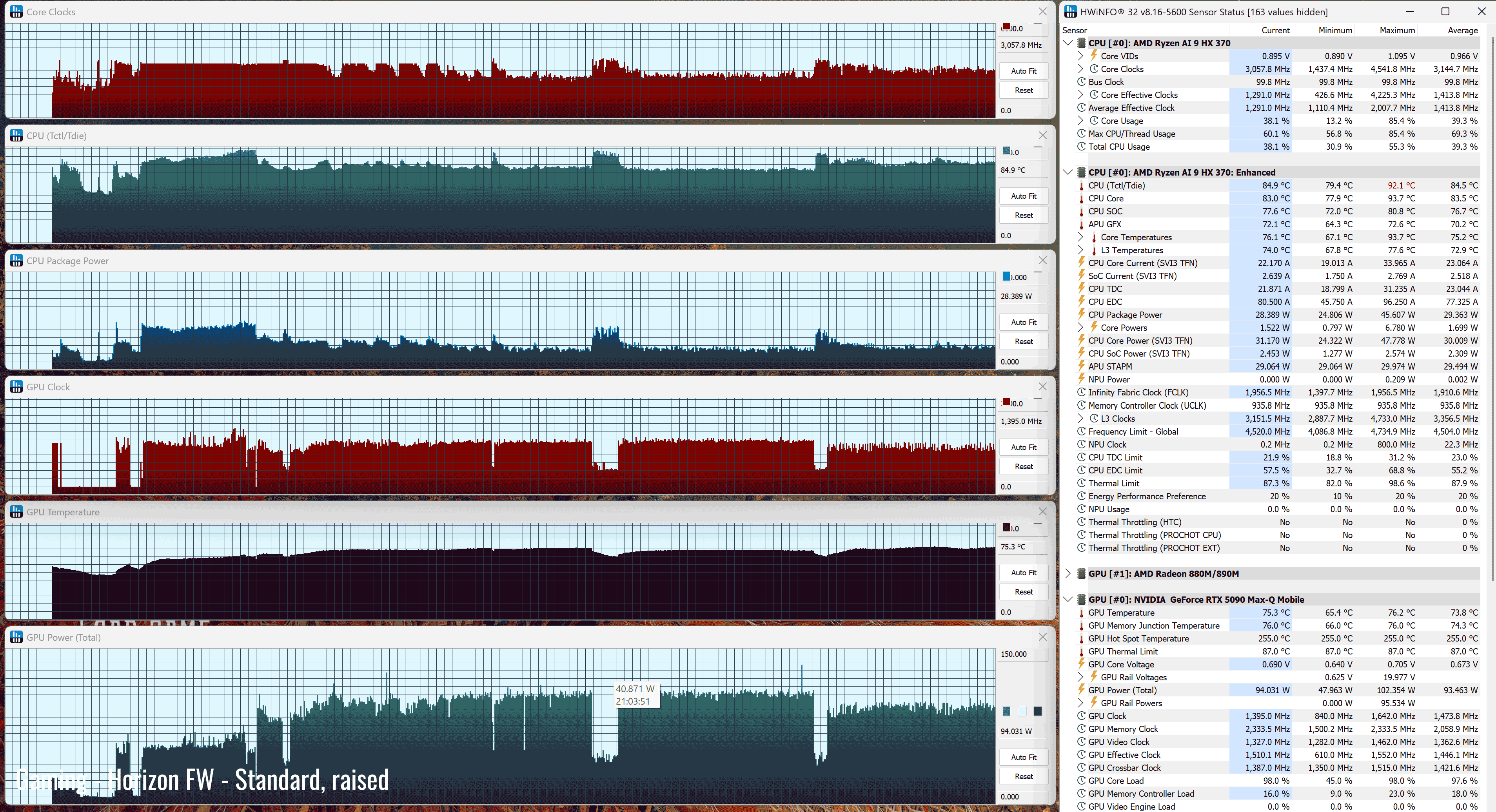This screenshot has height=812, width=1496.
Task: Collapse the AMD Ryzen AI 9 HX 370 Enhanced group
Action: click(x=1068, y=172)
